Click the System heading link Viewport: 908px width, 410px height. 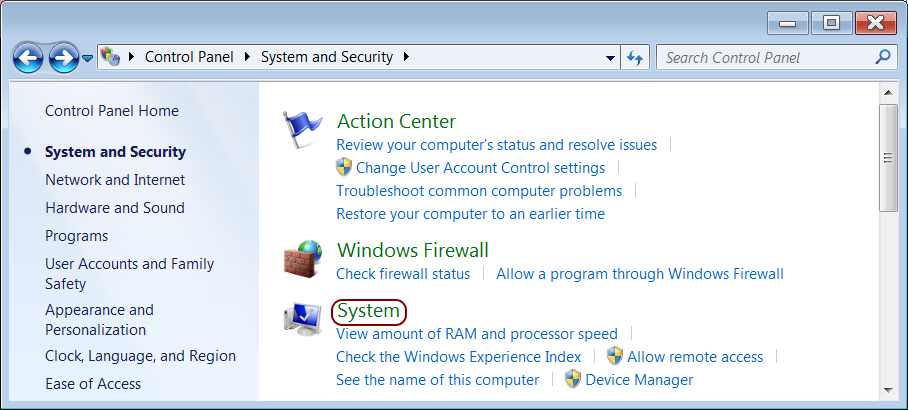click(368, 311)
